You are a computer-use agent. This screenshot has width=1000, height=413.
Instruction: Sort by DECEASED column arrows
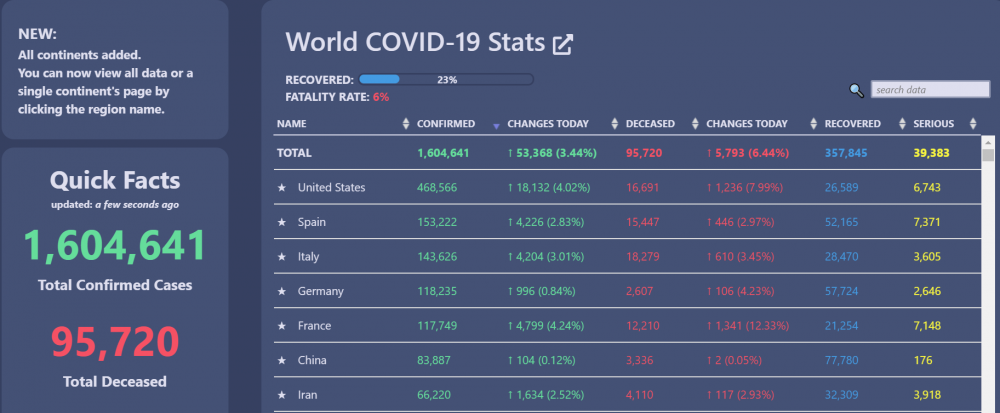point(695,124)
